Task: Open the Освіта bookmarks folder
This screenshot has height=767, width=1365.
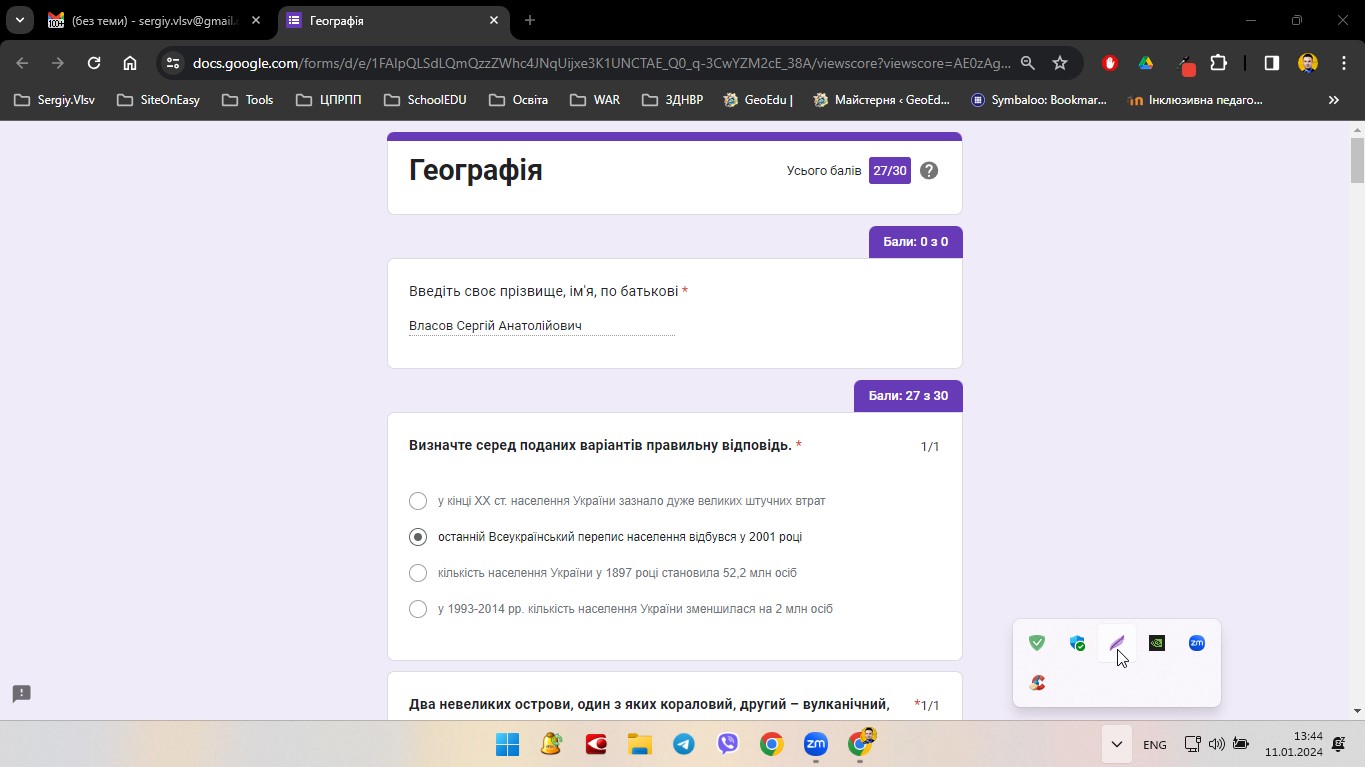Action: coord(520,100)
